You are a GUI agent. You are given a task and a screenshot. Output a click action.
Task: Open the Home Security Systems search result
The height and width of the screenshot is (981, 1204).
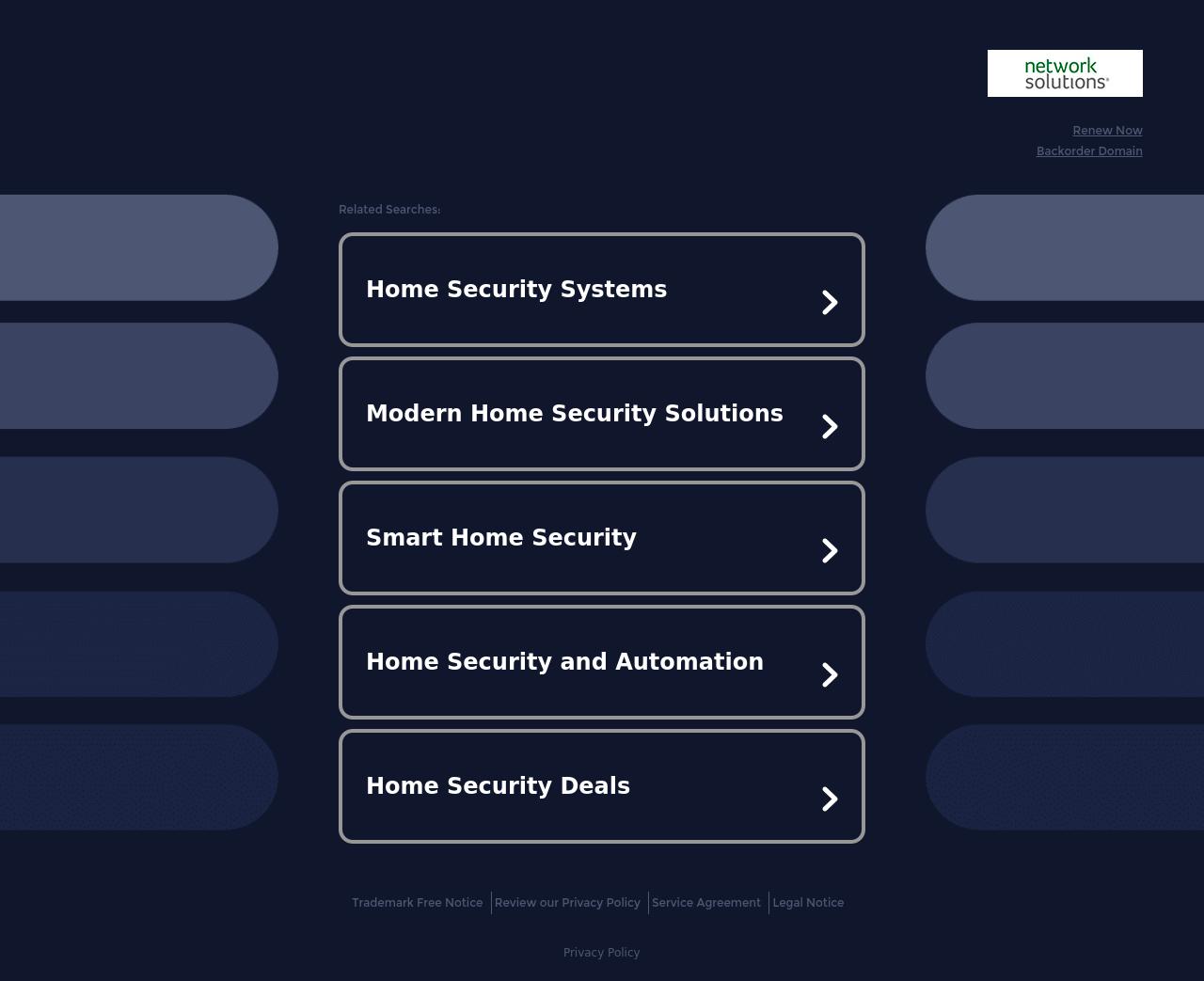516,290
